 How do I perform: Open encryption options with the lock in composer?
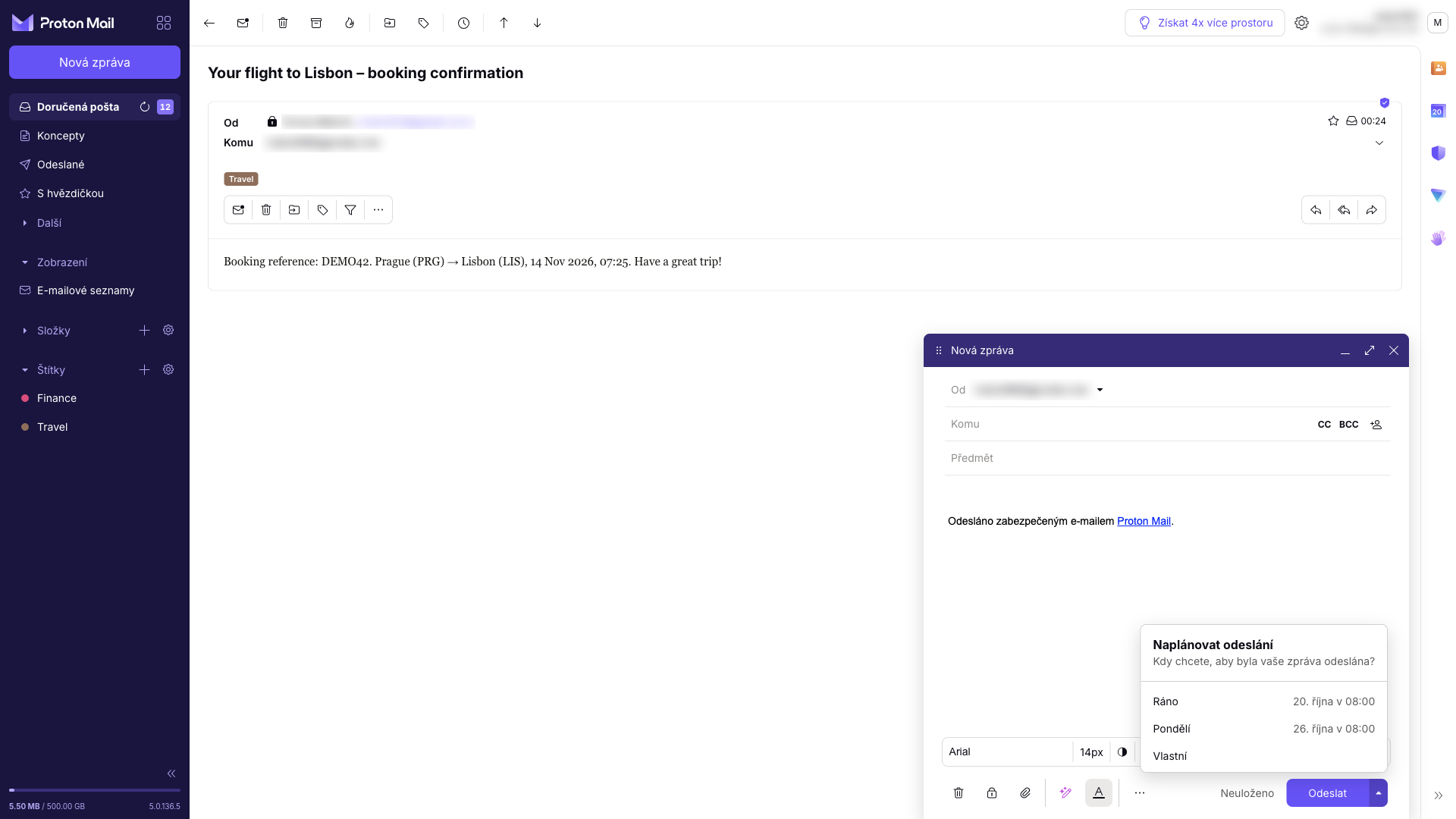pos(992,793)
